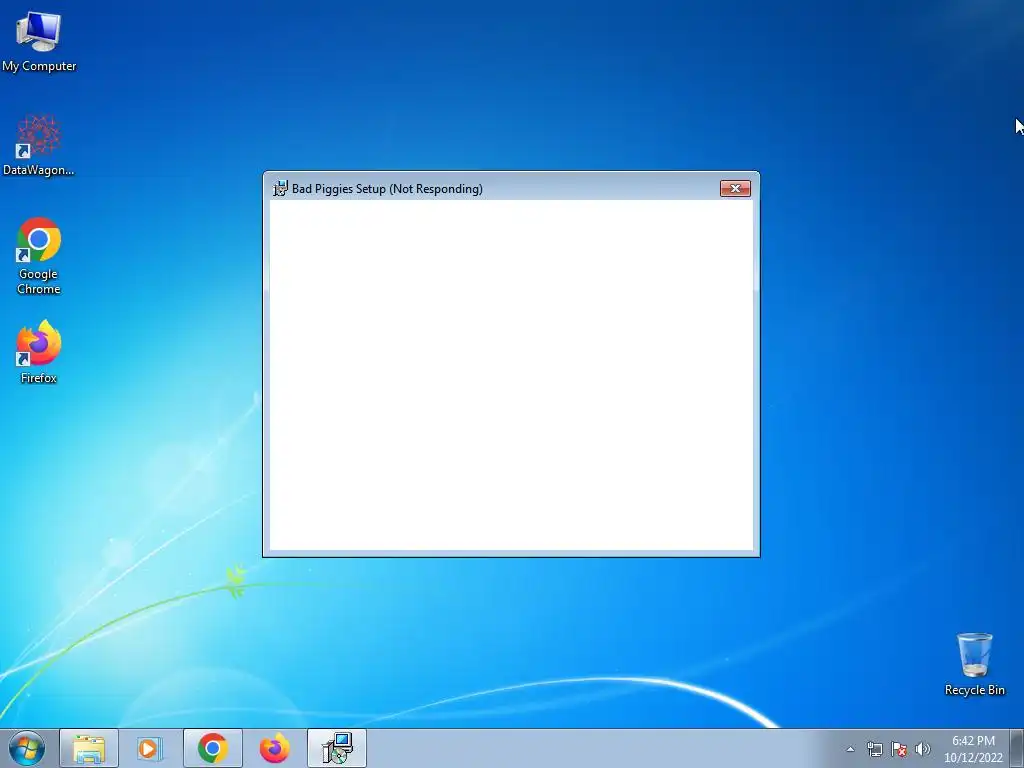Select the Google Chrome desktop shortcut
The image size is (1024, 768).
[39, 256]
